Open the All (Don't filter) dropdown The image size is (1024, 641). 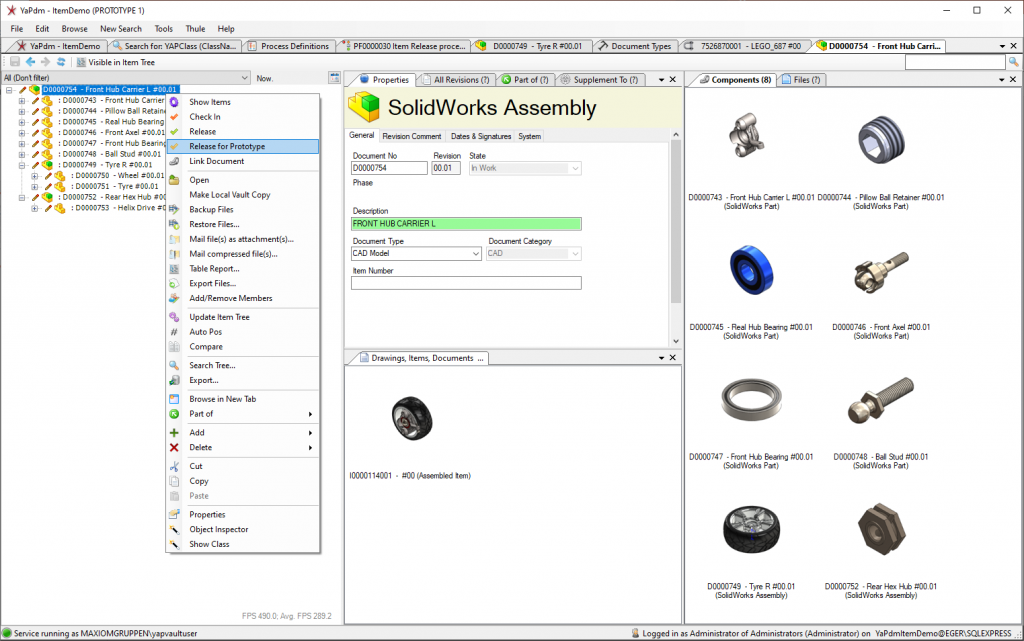tap(244, 78)
